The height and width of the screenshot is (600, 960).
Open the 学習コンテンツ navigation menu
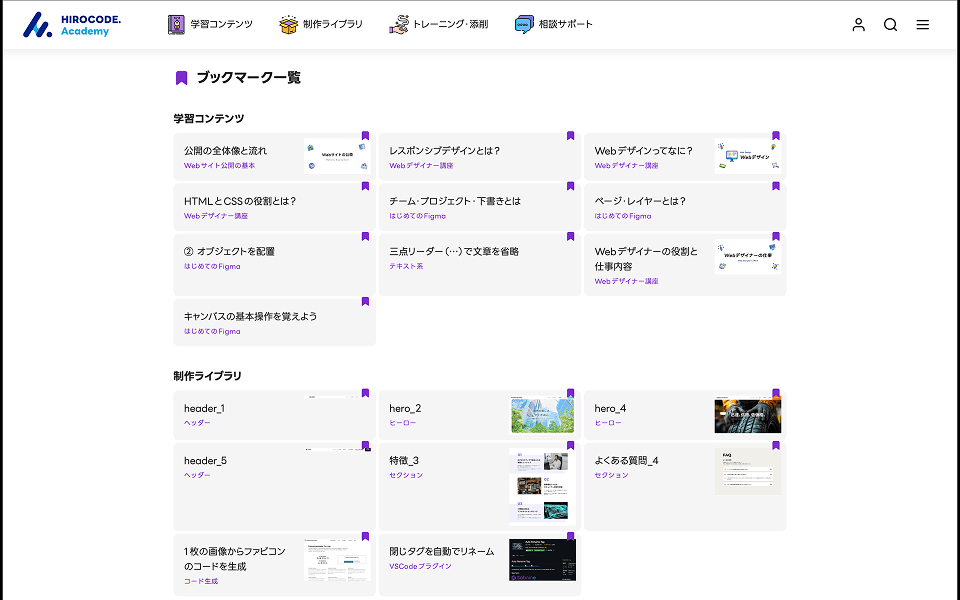pos(221,25)
